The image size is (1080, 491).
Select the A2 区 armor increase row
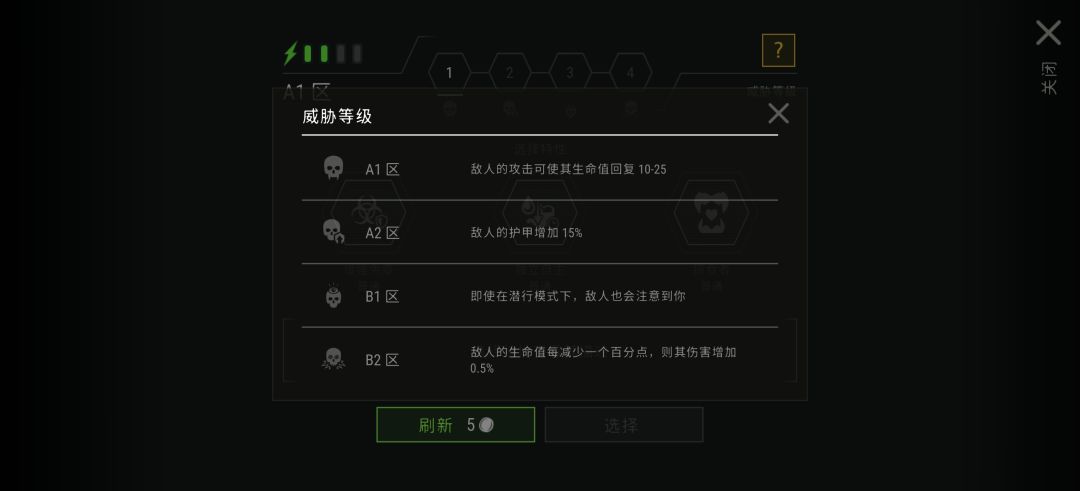coord(539,232)
